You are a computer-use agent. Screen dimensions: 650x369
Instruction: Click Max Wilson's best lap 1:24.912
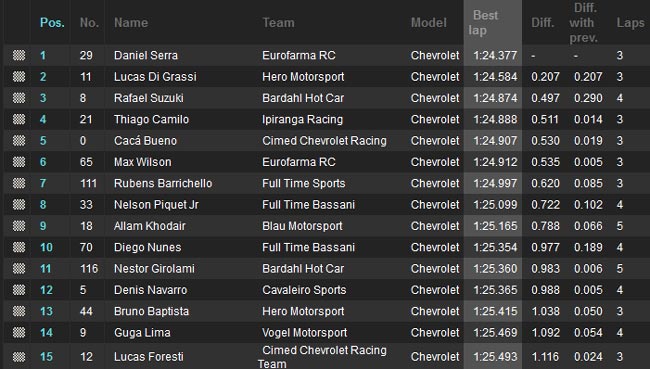pyautogui.click(x=495, y=162)
